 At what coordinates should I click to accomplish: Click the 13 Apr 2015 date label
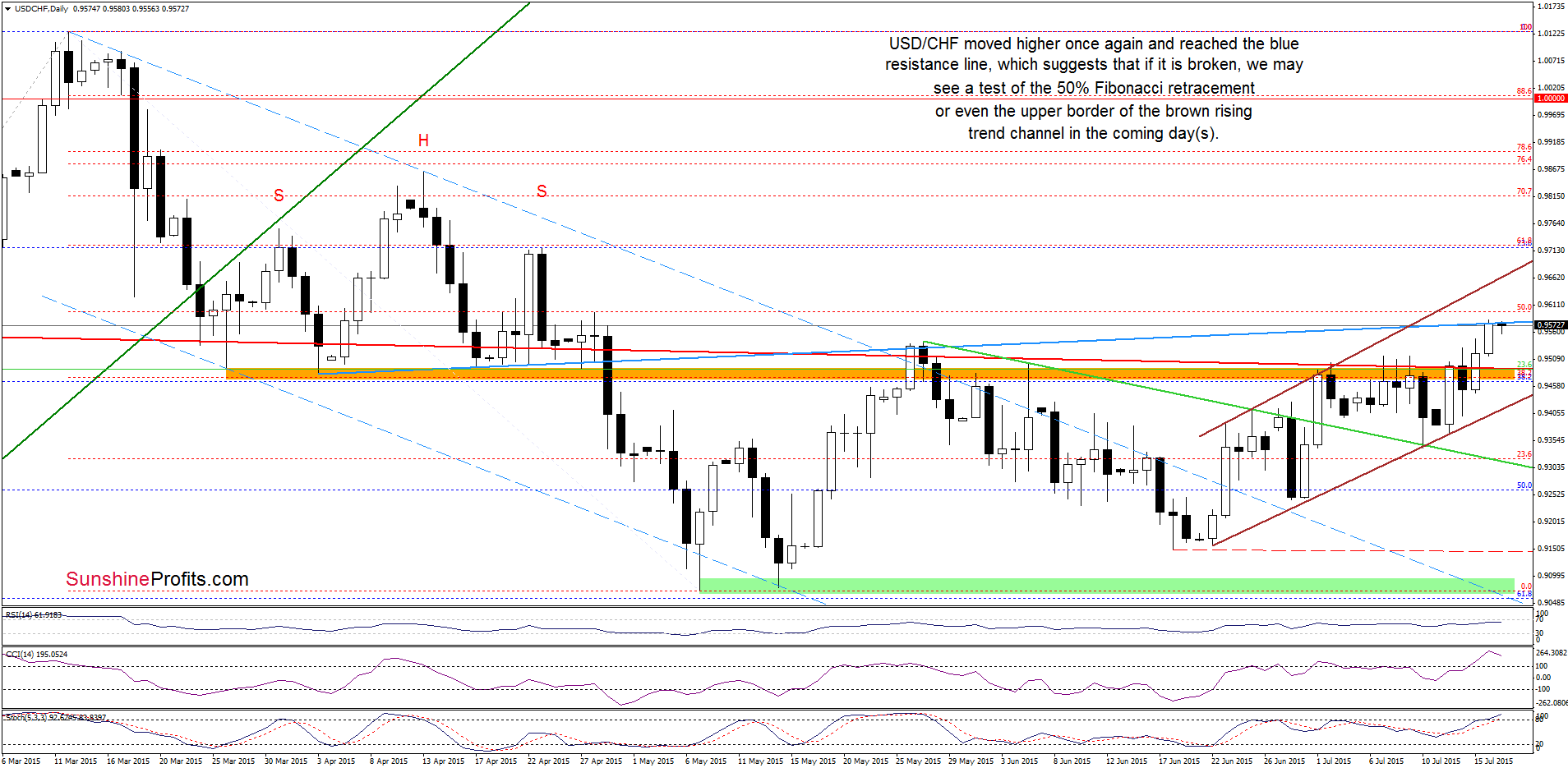point(443,761)
